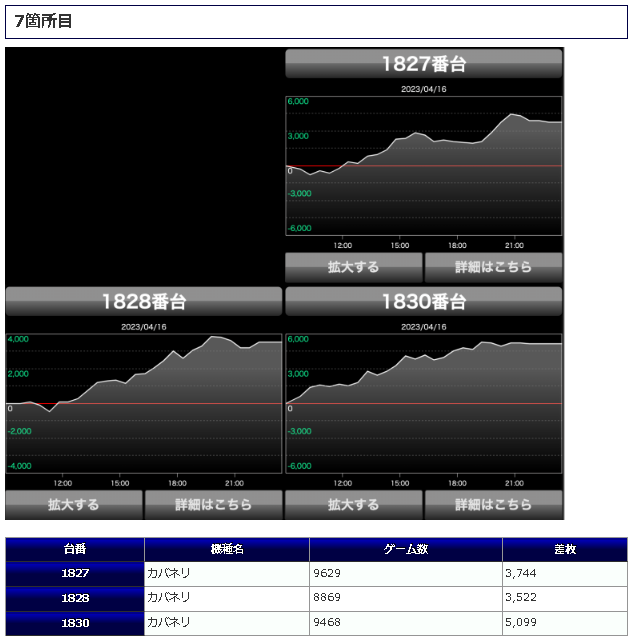Viewport: 631px width, 638px height.
Task: Click the 1827番台 header button
Action: (x=424, y=63)
